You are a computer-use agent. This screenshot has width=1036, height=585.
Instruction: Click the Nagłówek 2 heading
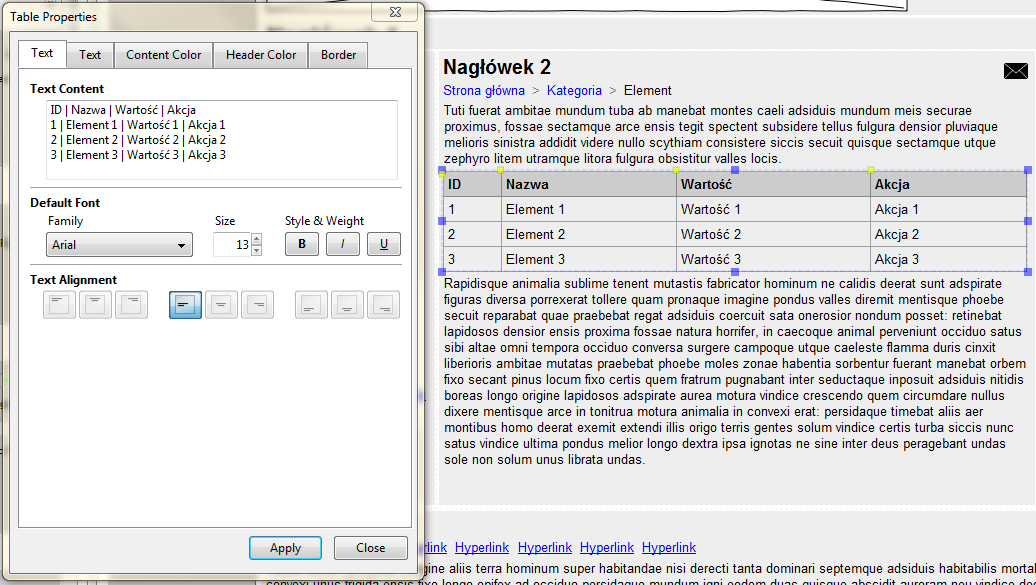coord(497,67)
